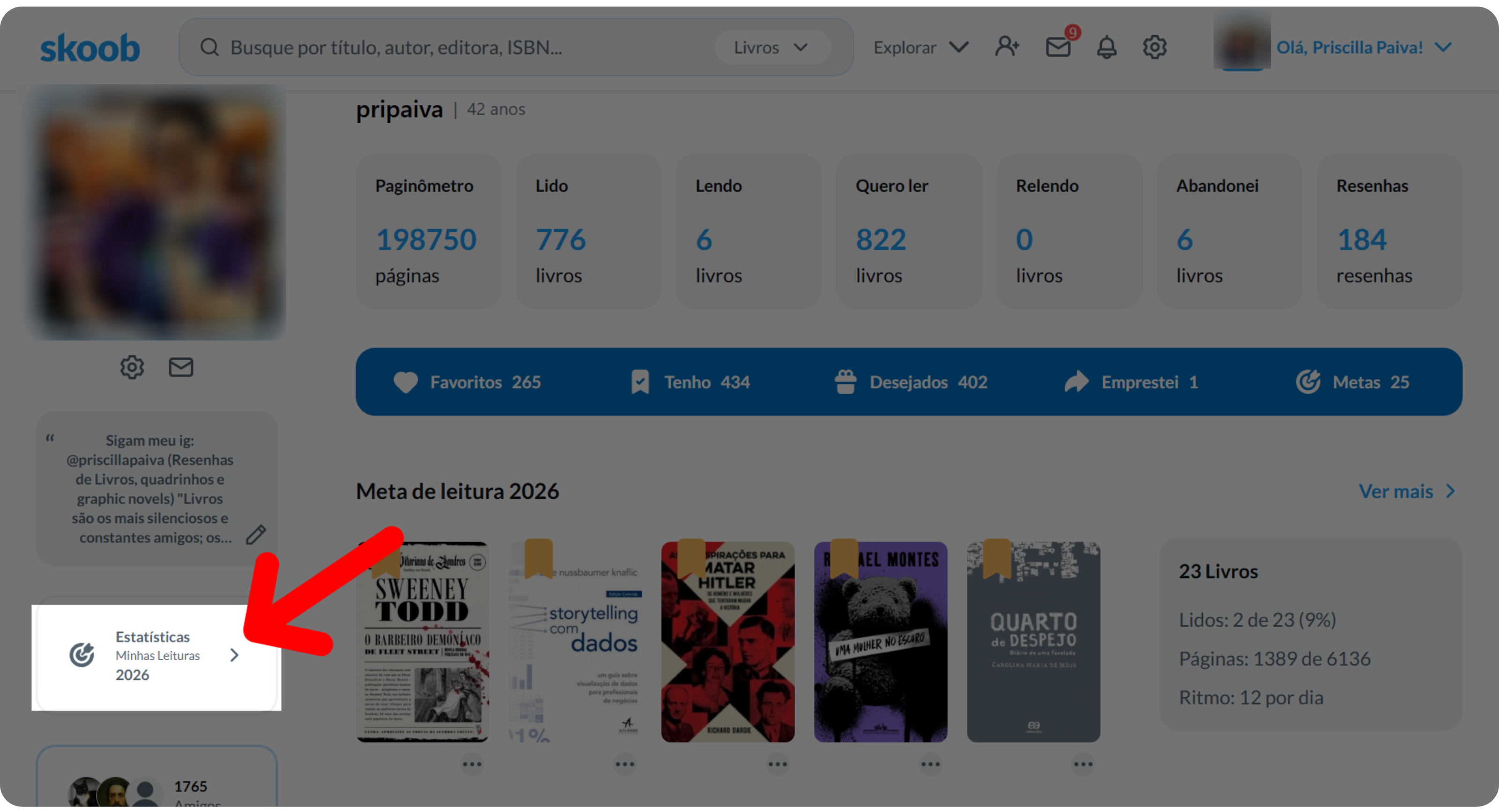The image size is (1499, 812).
Task: Click the Desejados gift icon
Action: click(x=846, y=382)
